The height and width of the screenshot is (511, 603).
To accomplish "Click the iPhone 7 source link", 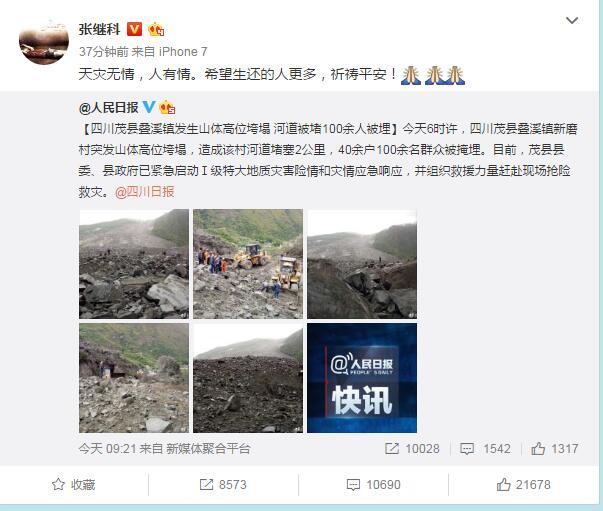I will pyautogui.click(x=183, y=52).
